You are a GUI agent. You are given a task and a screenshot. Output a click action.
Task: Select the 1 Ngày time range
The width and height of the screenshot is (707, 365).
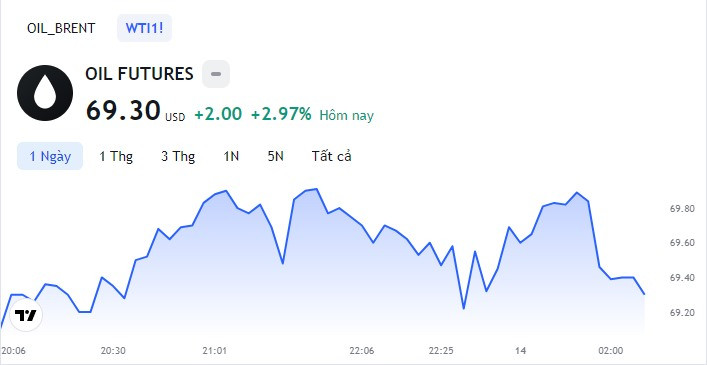[50, 156]
